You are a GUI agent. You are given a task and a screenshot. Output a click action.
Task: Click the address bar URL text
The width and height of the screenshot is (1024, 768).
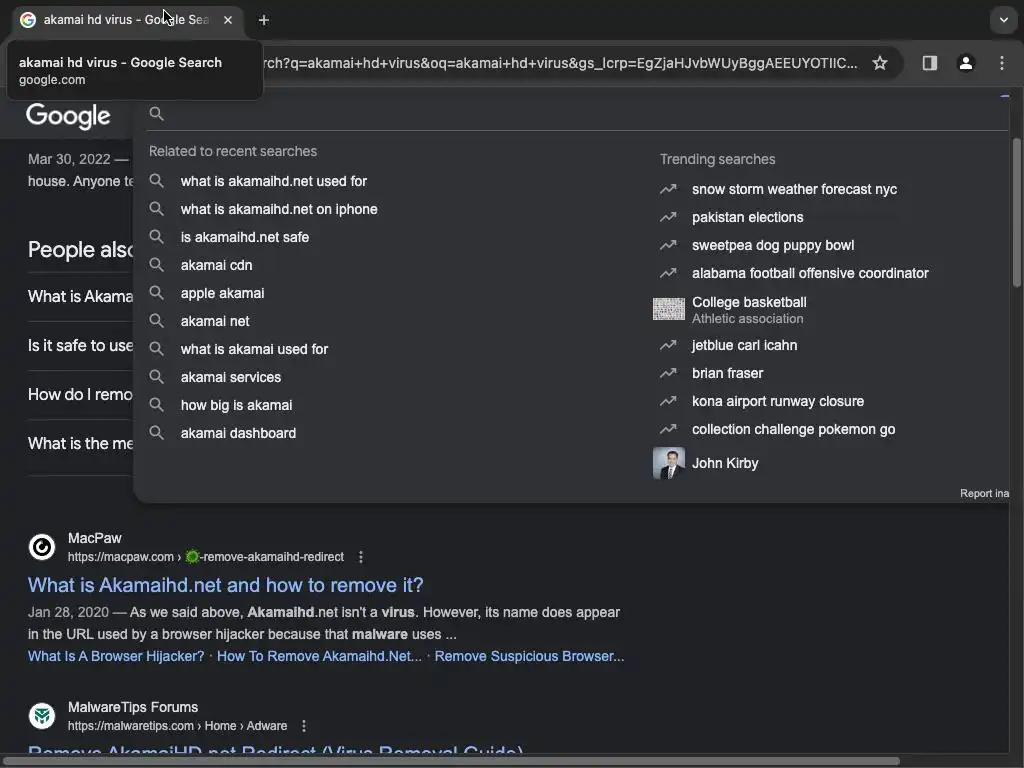point(559,63)
